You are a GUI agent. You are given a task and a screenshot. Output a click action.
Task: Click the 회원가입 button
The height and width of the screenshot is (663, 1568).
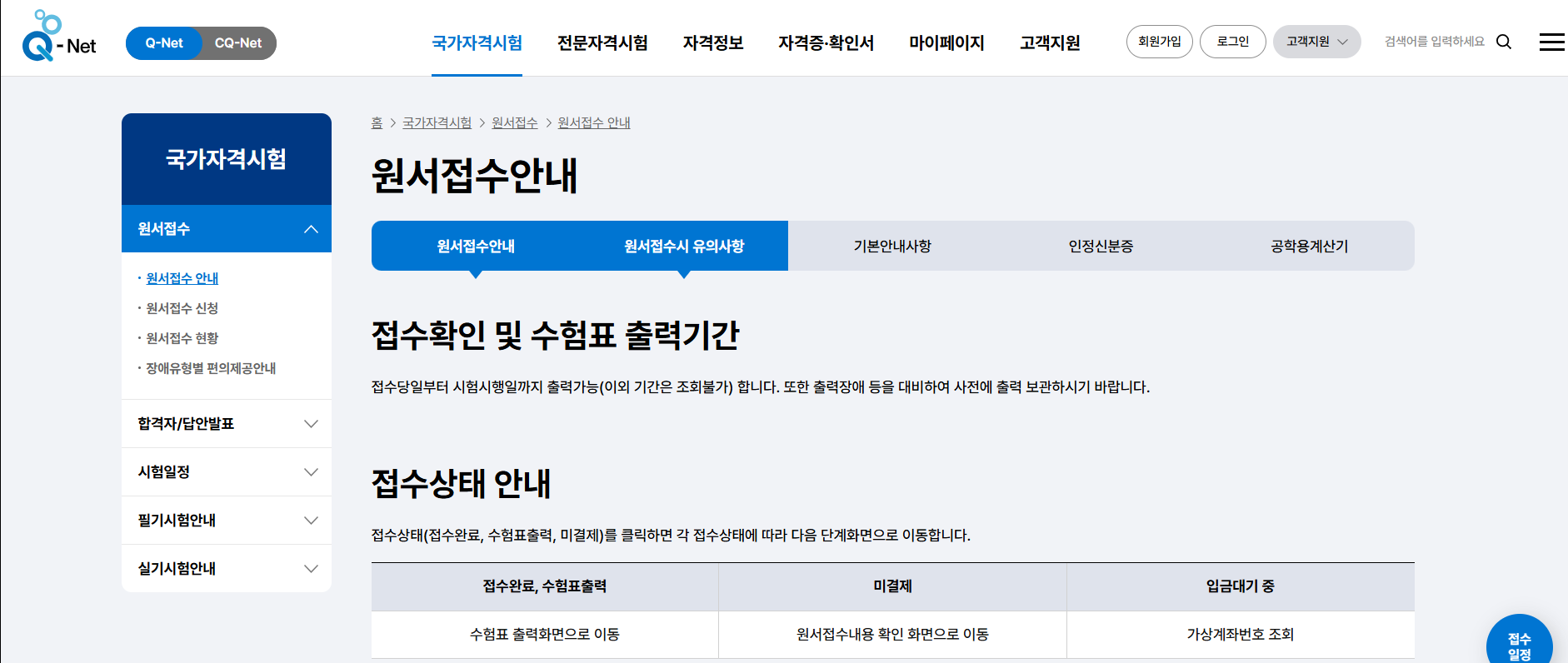pos(1160,42)
